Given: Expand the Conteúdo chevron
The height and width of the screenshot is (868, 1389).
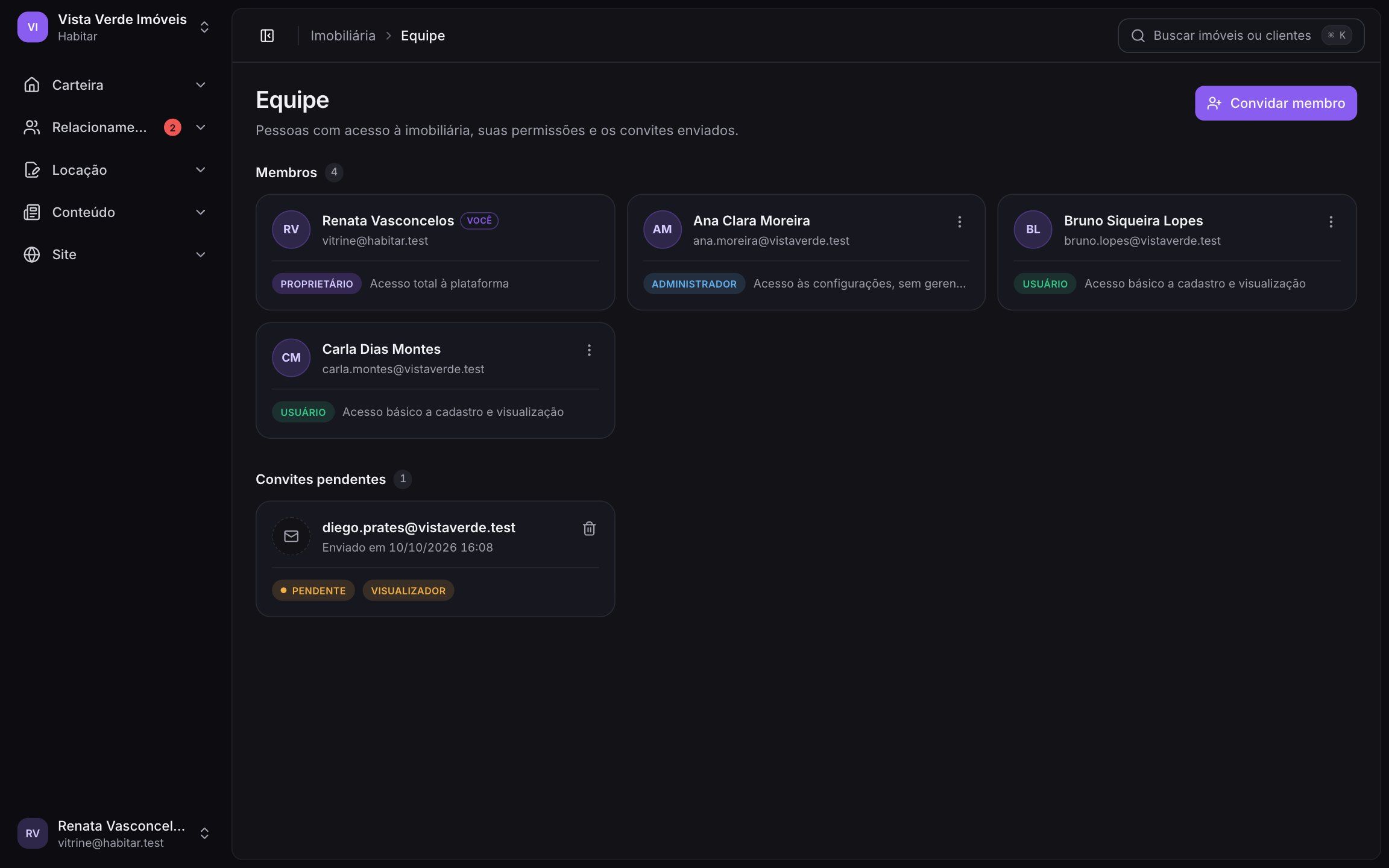Looking at the screenshot, I should point(201,212).
